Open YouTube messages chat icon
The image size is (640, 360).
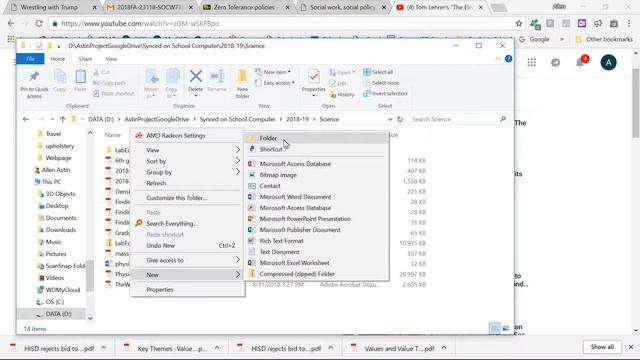556,62
